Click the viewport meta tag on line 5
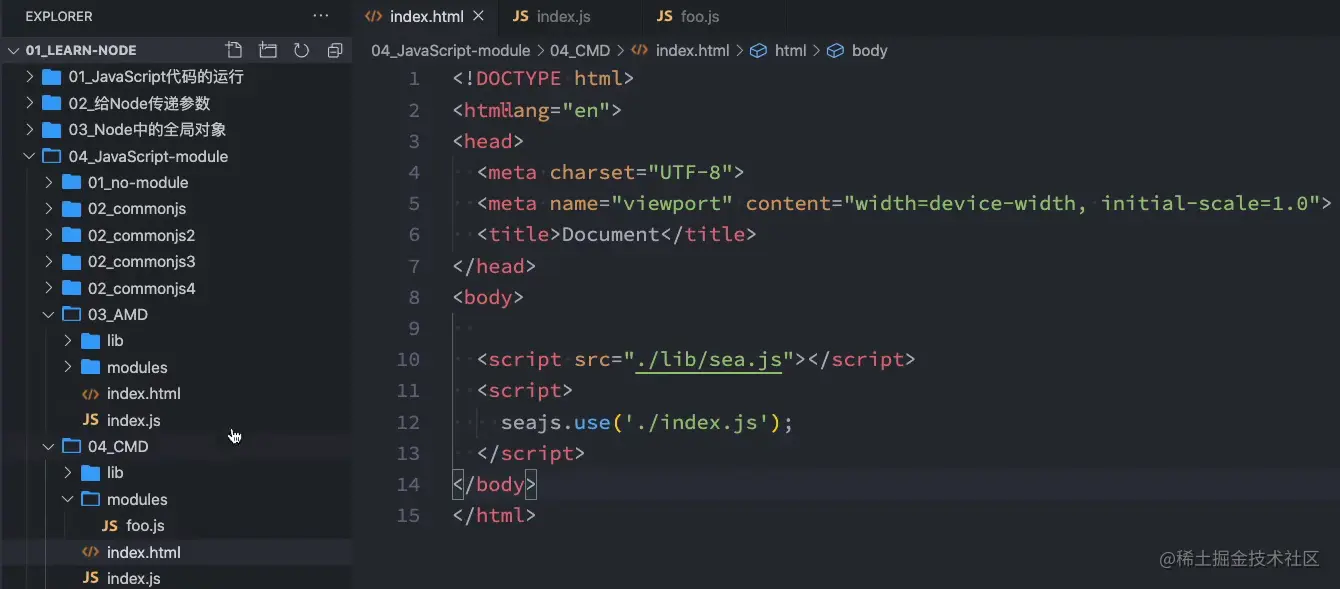This screenshot has width=1340, height=589. [904, 204]
